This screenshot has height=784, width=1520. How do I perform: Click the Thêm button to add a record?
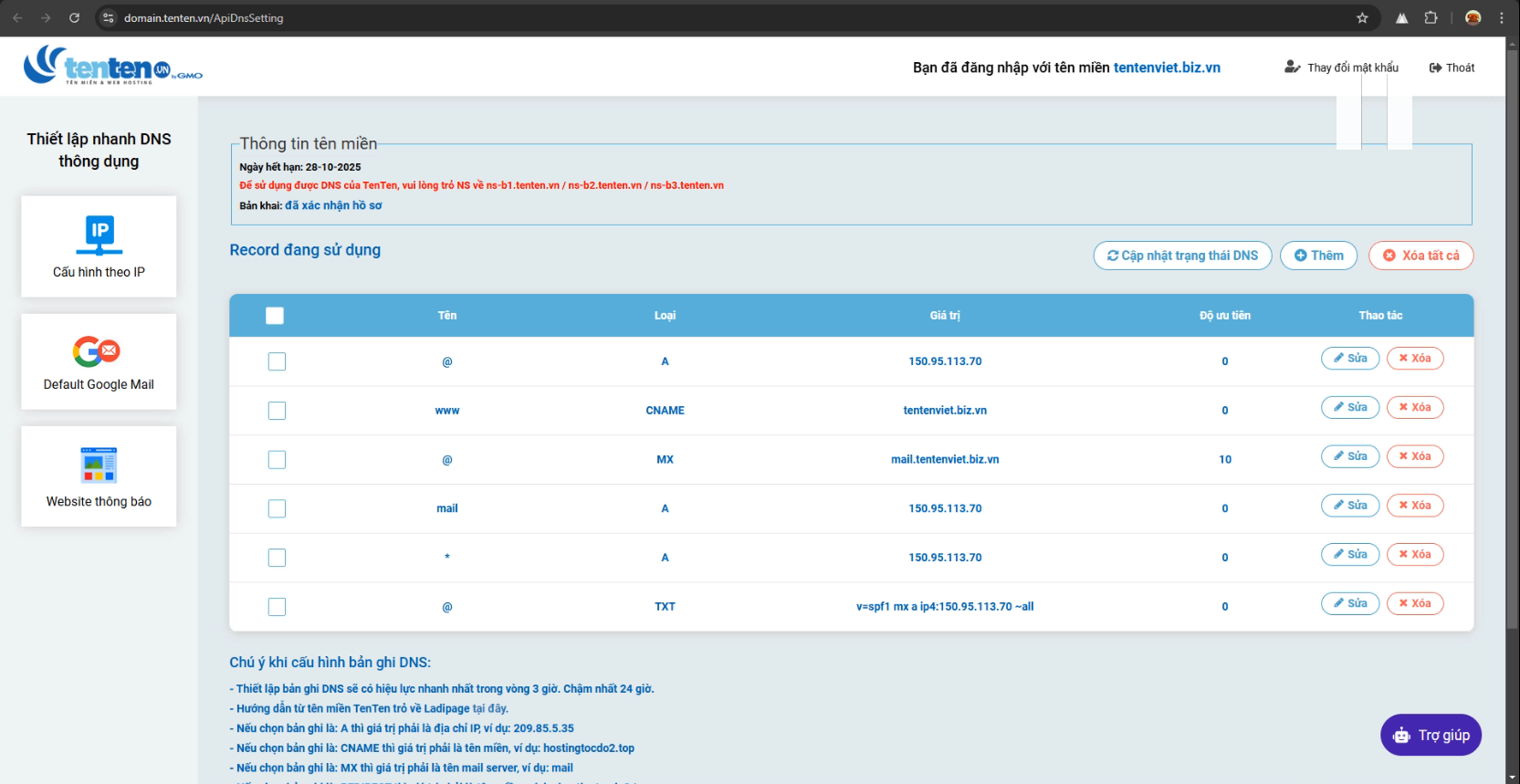[x=1318, y=256]
